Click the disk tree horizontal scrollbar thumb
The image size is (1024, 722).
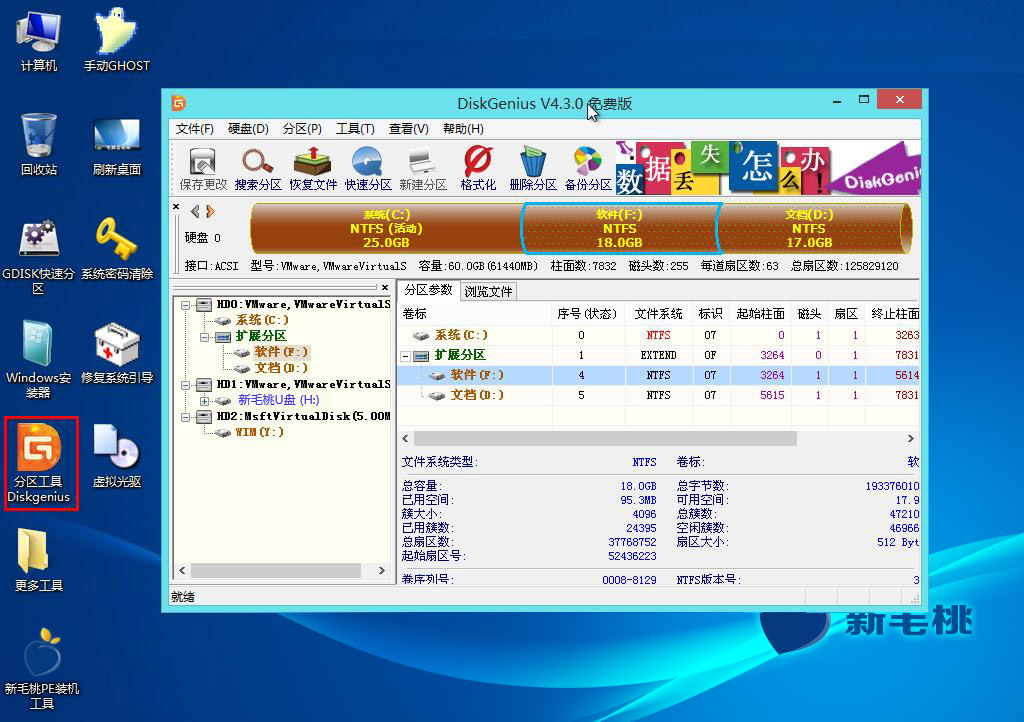pyautogui.click(x=276, y=571)
